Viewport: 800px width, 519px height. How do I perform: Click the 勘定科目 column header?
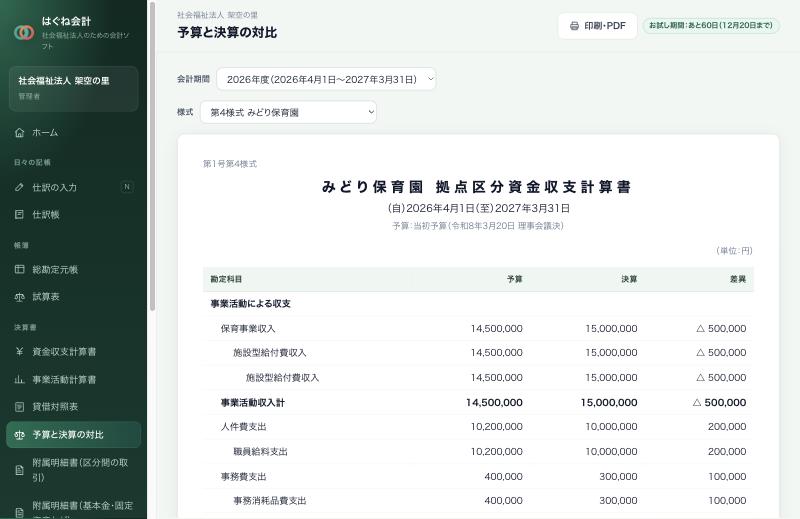[x=226, y=279]
